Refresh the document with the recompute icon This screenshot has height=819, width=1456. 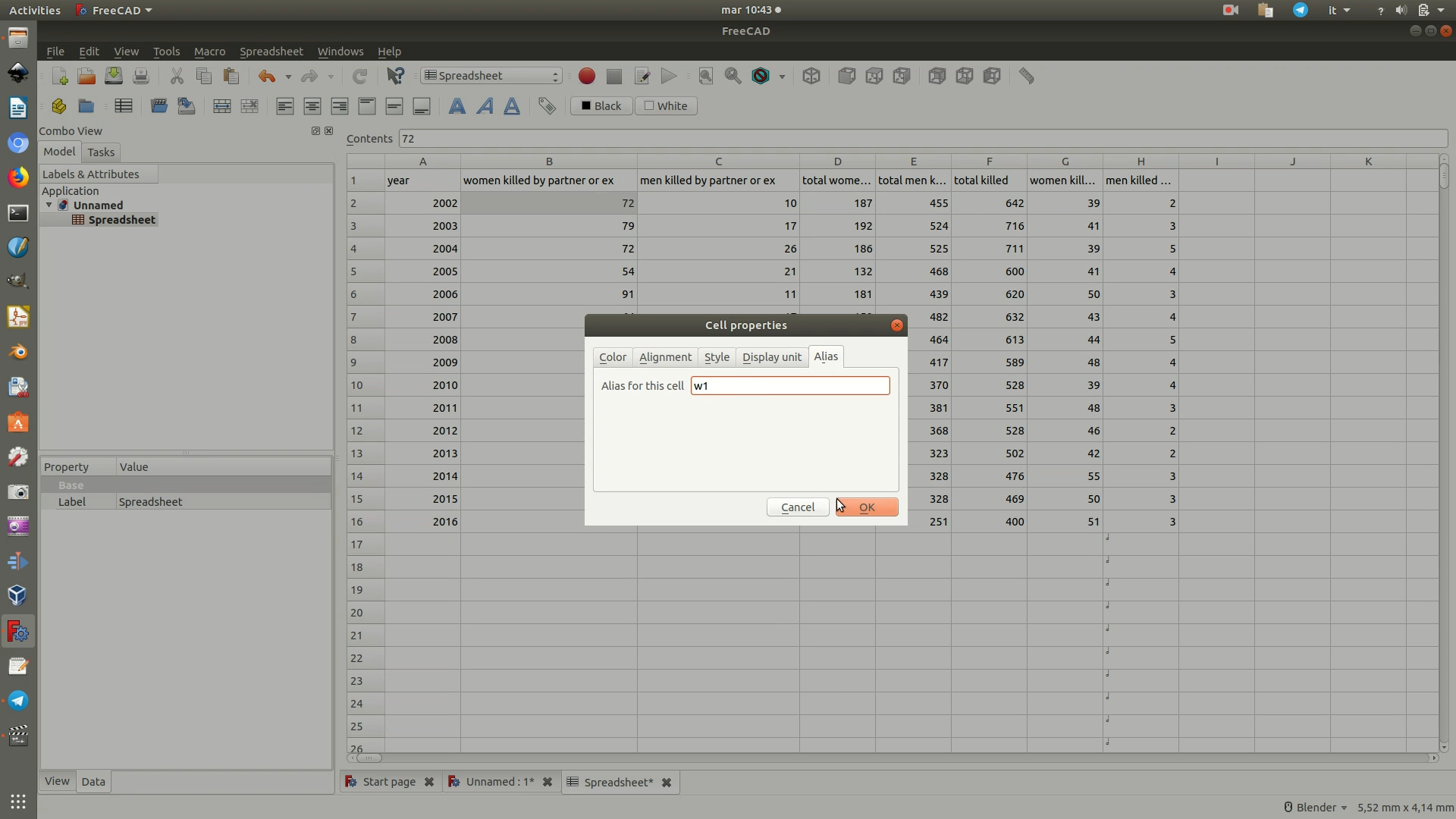click(x=359, y=76)
